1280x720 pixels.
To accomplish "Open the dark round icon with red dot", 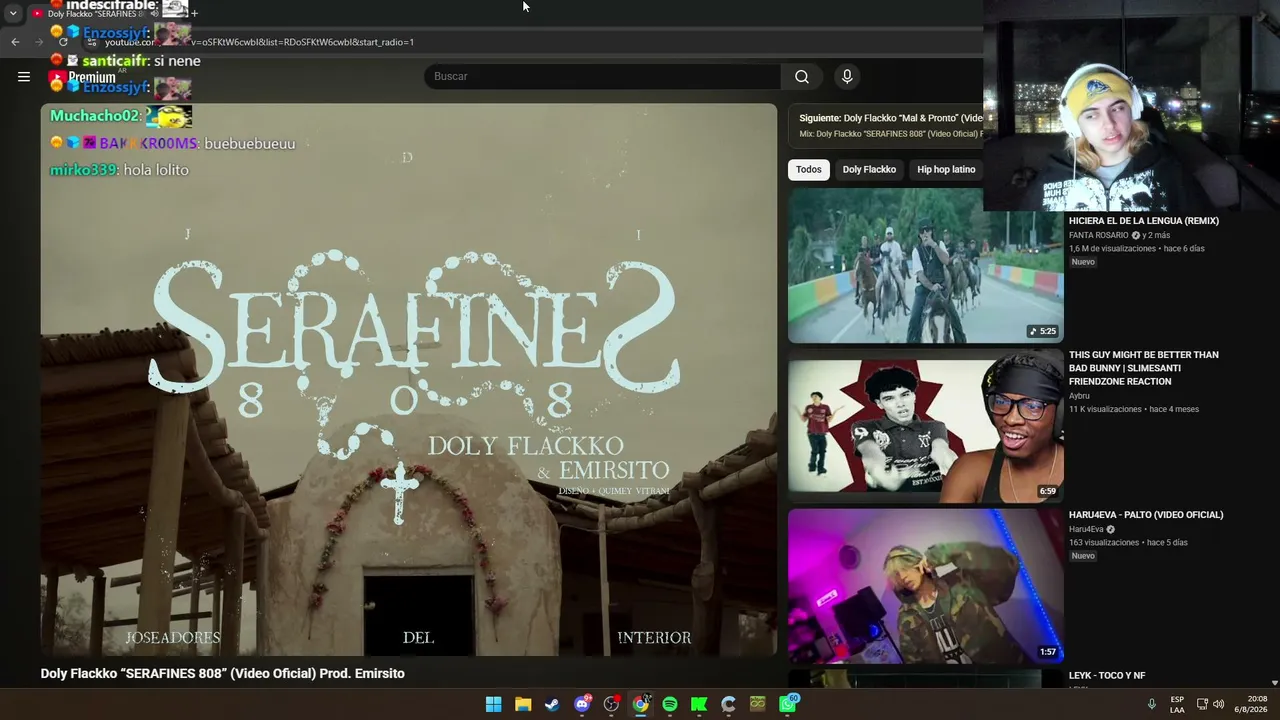I will tap(611, 704).
